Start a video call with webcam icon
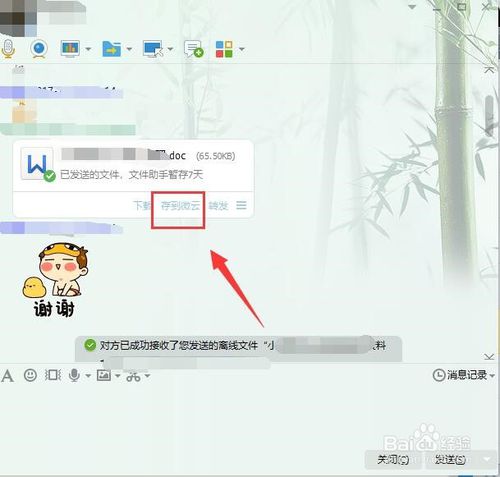 pos(39,49)
